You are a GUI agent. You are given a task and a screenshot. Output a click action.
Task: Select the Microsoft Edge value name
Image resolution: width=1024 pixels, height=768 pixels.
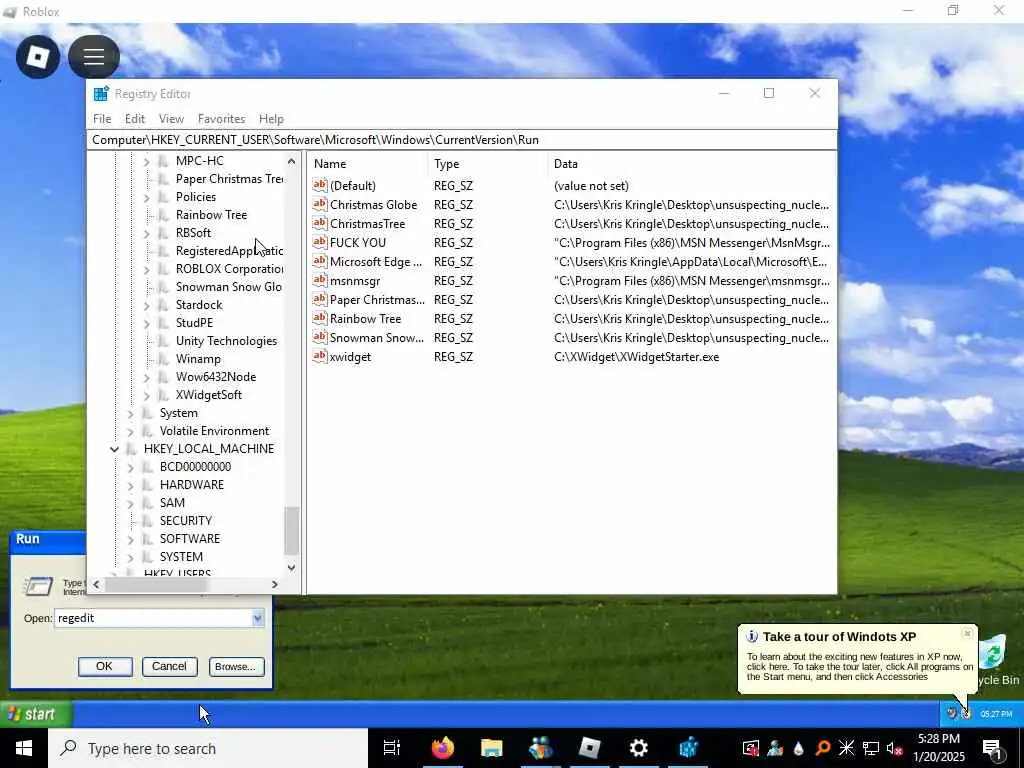point(376,261)
